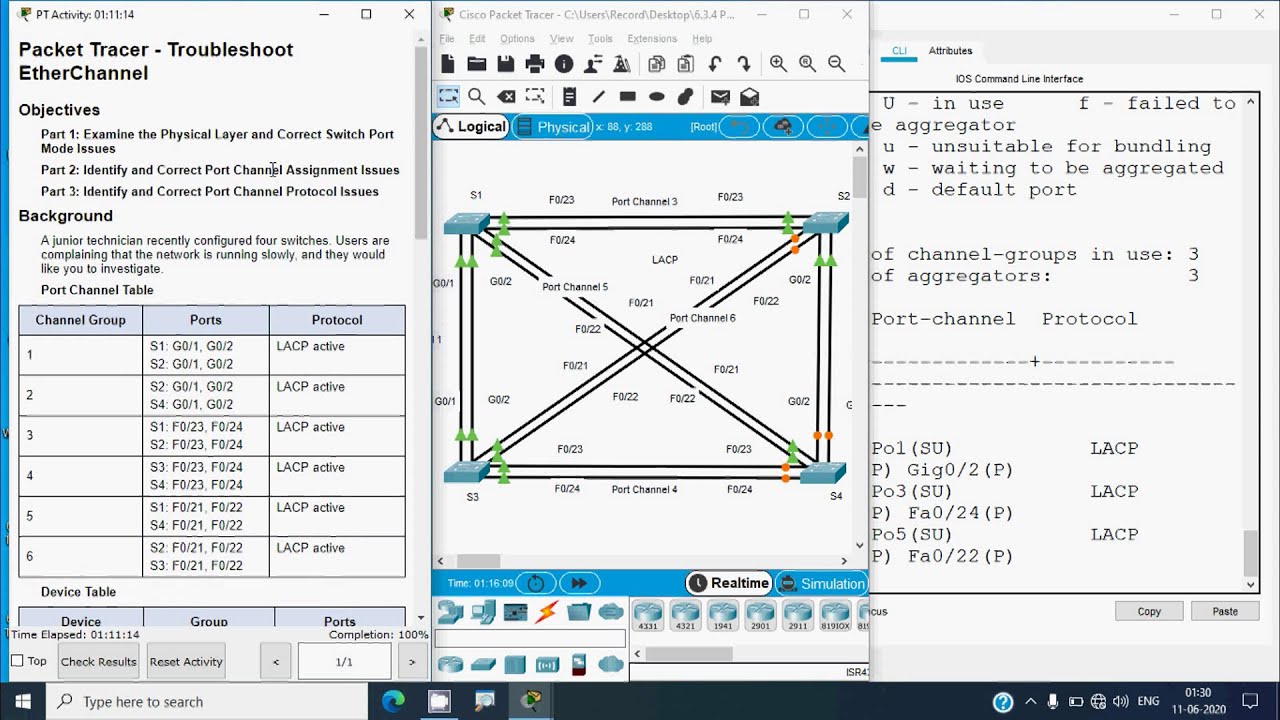Select the Draw Ellipse tool
This screenshot has height=720, width=1280.
click(x=656, y=97)
